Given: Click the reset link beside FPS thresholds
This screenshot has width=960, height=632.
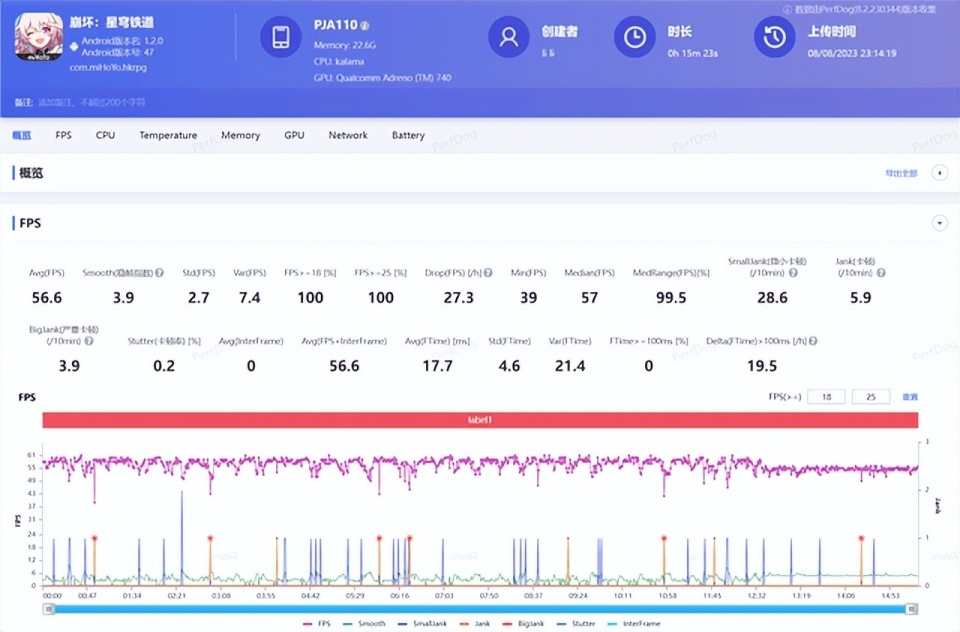Looking at the screenshot, I should tap(910, 397).
